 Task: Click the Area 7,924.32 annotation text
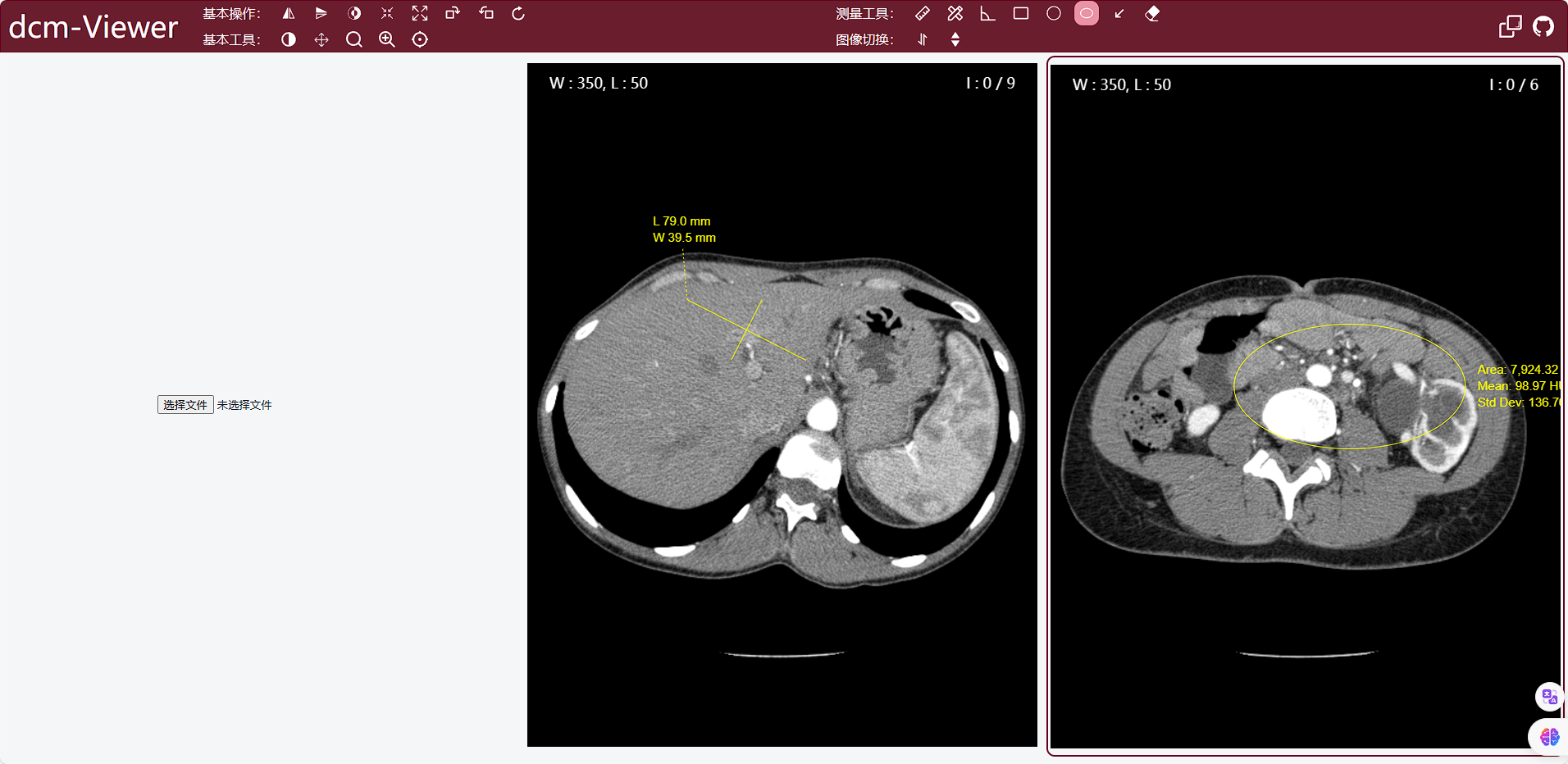tap(1518, 370)
